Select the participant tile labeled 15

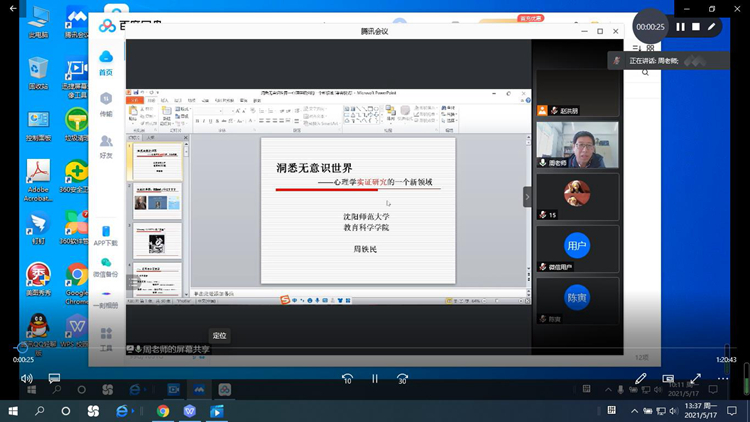pyautogui.click(x=577, y=197)
